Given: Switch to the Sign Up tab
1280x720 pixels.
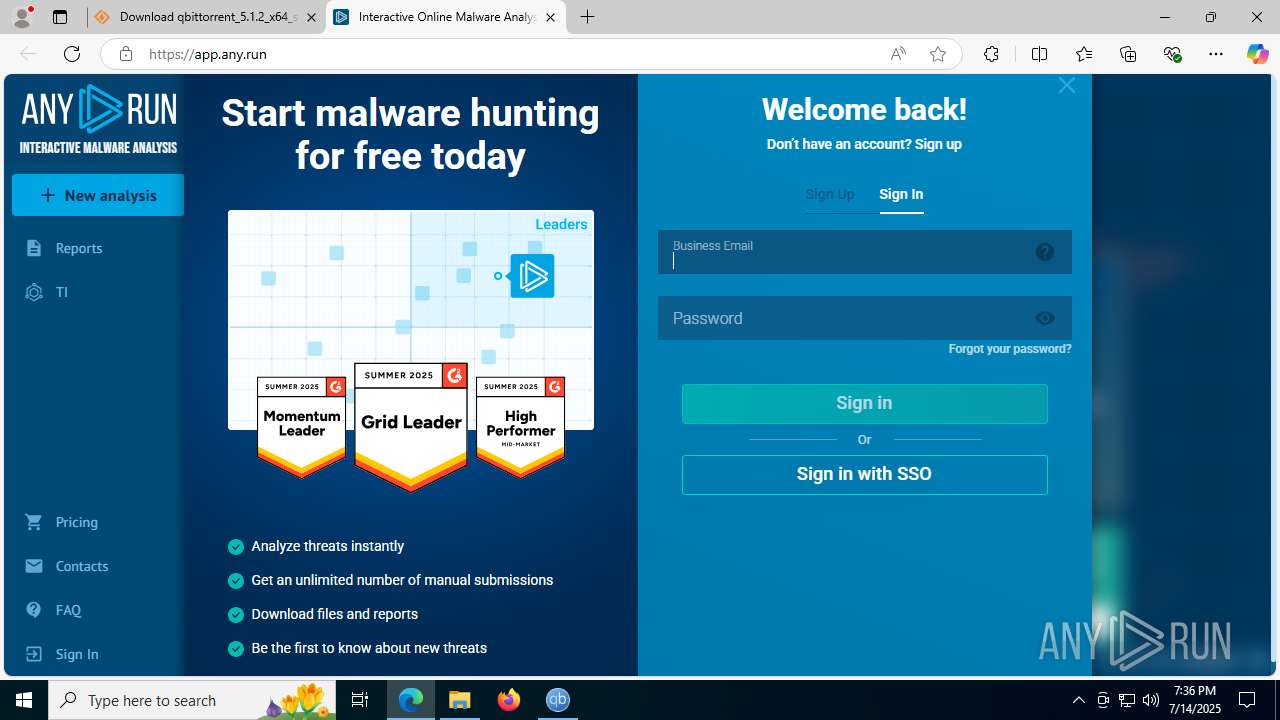Looking at the screenshot, I should [x=830, y=194].
